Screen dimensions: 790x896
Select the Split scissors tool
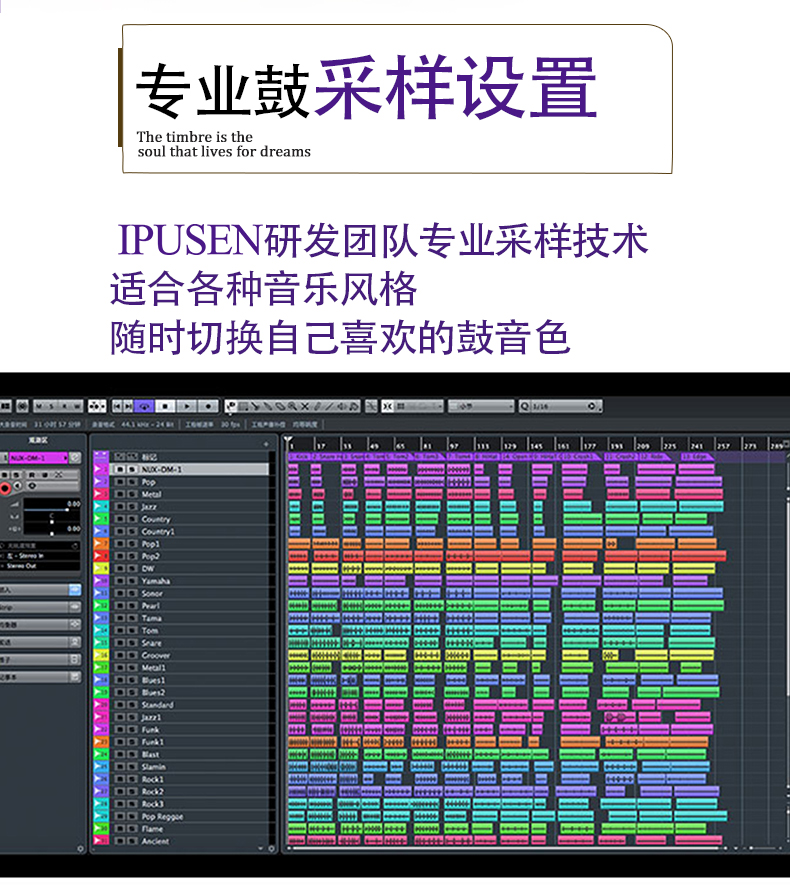pyautogui.click(x=256, y=406)
